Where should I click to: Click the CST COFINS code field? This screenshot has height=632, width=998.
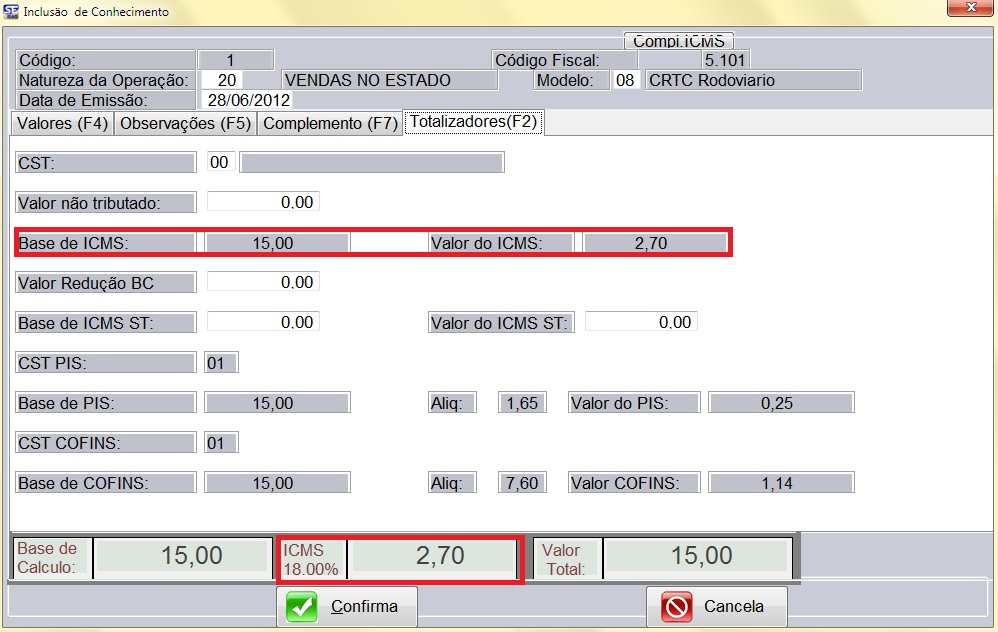tap(220, 443)
